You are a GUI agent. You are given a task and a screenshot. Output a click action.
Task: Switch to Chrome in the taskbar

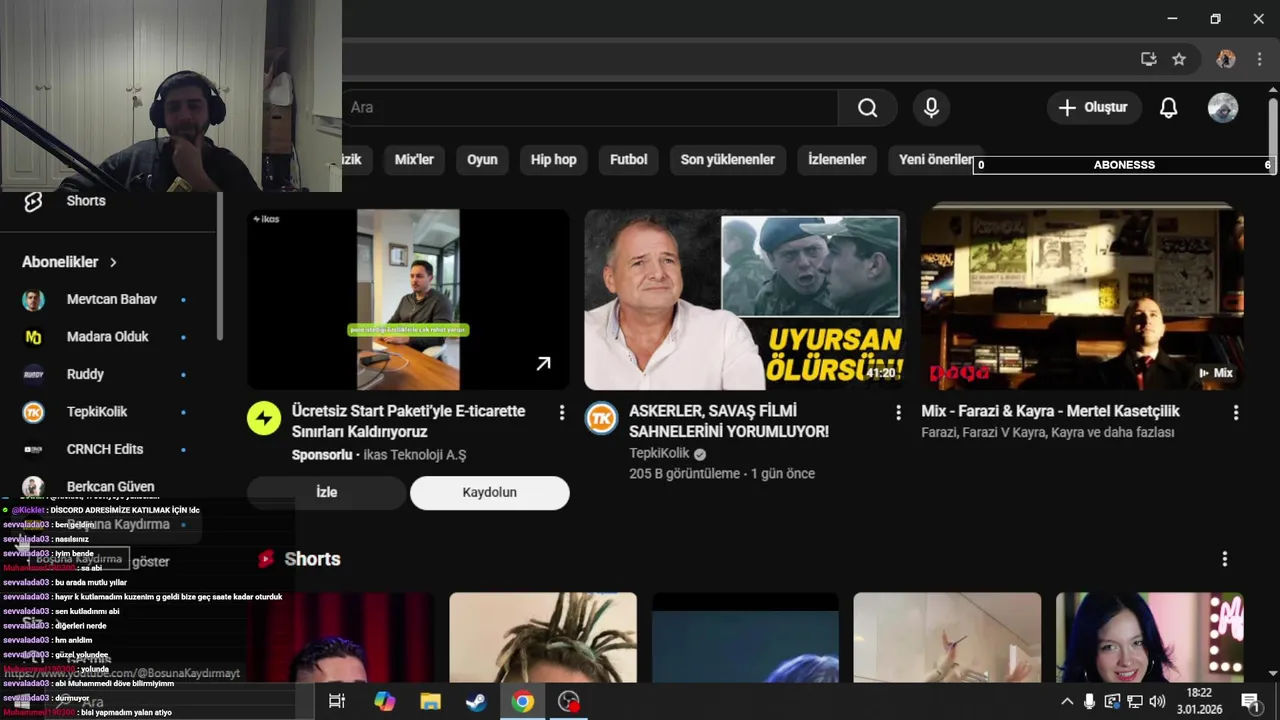tap(522, 702)
